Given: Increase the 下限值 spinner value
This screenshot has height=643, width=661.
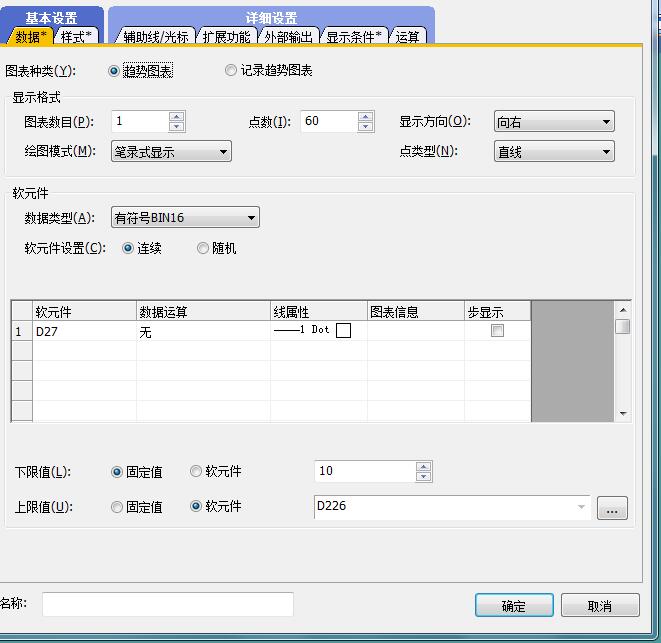Looking at the screenshot, I should point(423,466).
